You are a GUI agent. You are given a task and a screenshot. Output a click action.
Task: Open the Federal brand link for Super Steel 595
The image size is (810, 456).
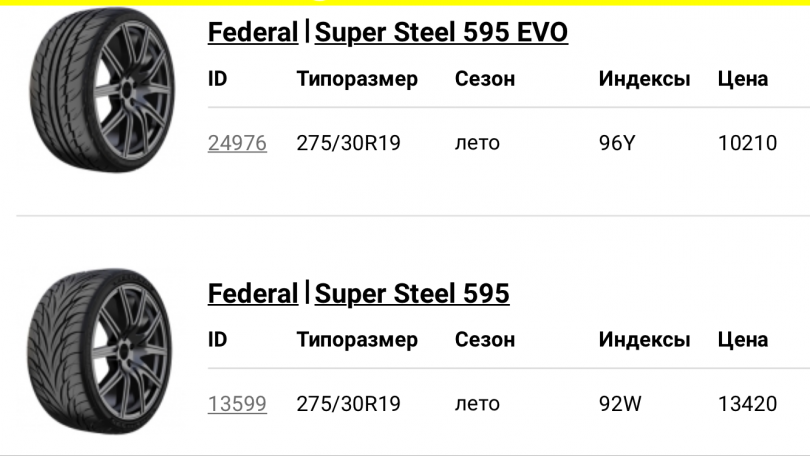[x=253, y=294]
